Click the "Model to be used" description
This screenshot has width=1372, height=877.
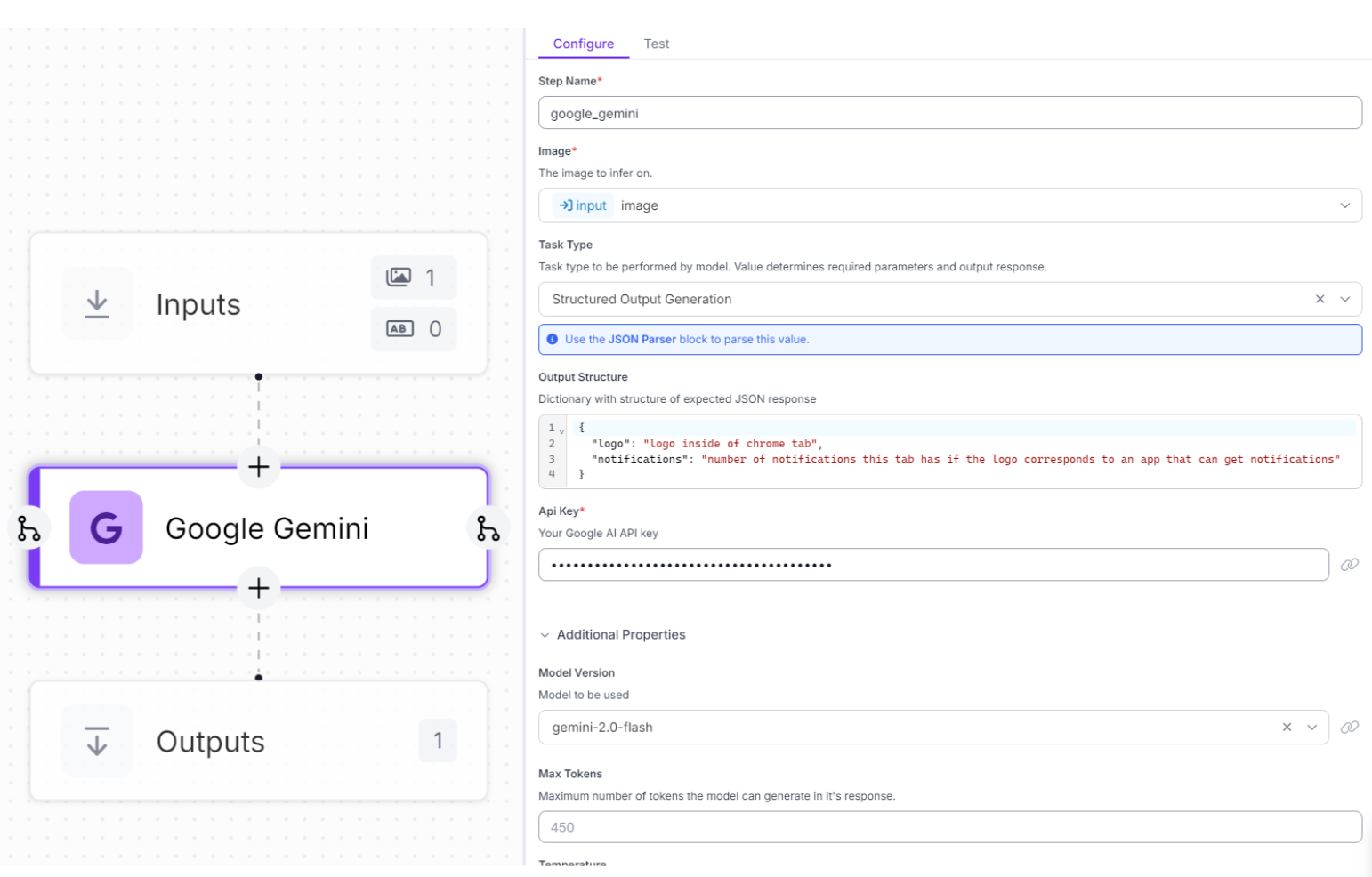(x=584, y=696)
